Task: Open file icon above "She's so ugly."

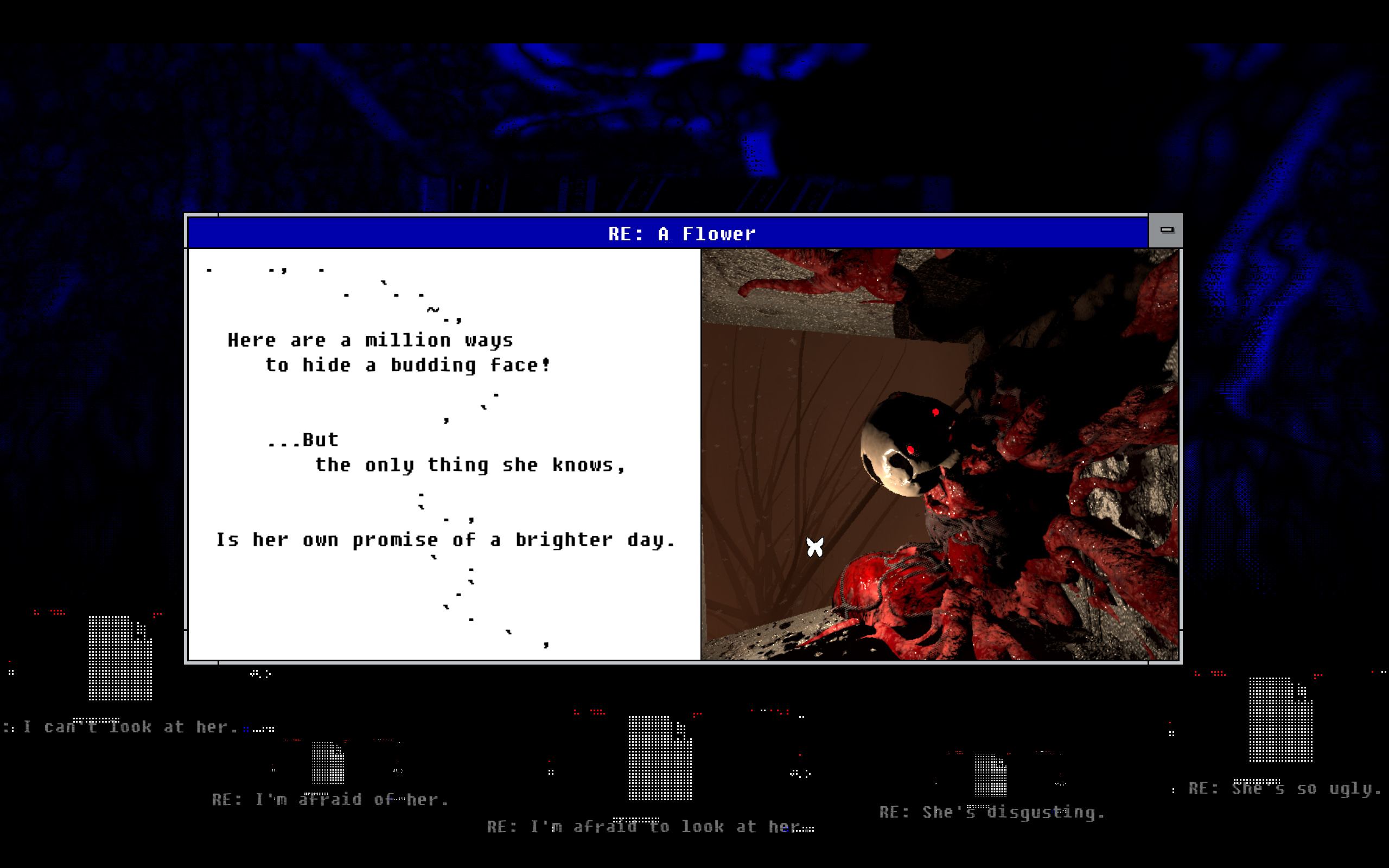Action: coord(1280,719)
